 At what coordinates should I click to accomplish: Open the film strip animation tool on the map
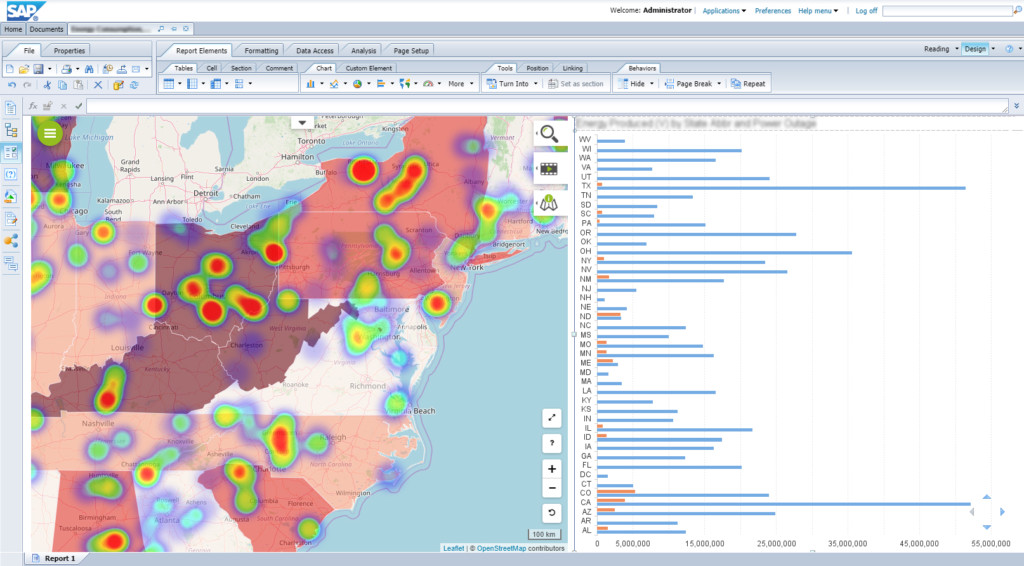point(549,168)
